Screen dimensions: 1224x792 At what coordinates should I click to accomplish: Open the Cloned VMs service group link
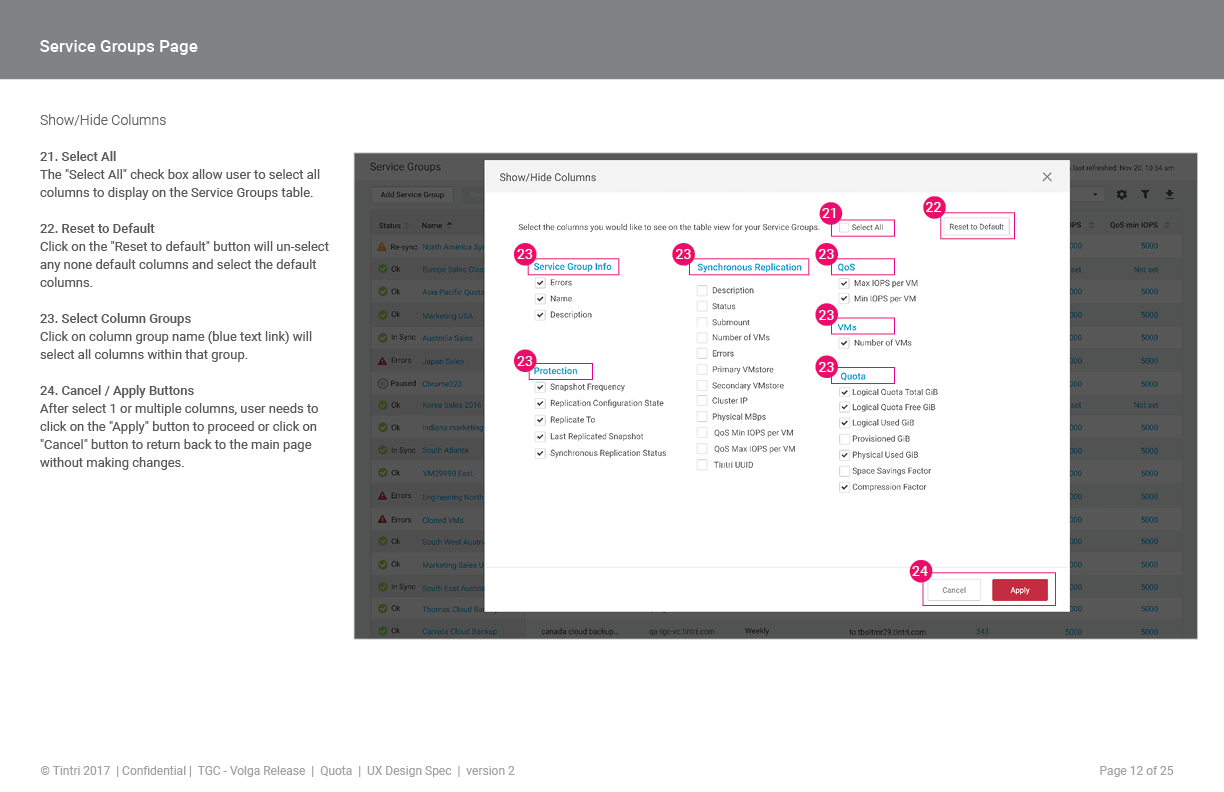point(443,520)
